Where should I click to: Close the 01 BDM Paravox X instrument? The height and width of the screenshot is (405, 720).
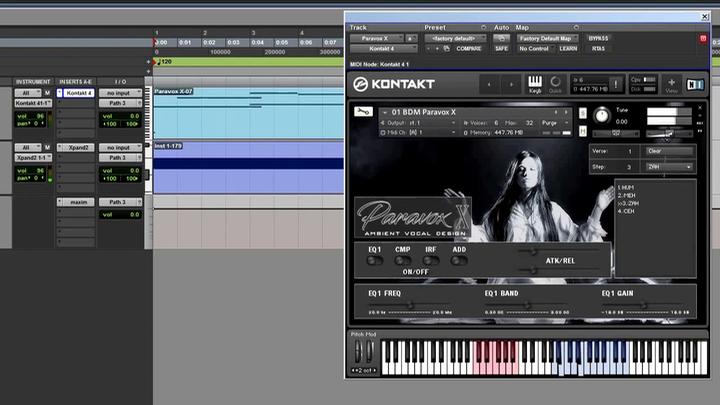click(700, 107)
